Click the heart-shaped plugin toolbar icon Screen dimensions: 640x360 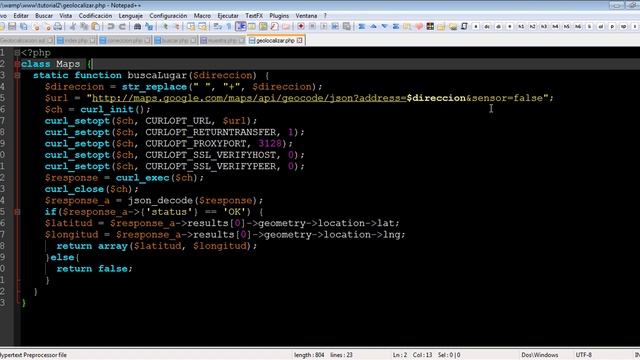tap(419, 27)
